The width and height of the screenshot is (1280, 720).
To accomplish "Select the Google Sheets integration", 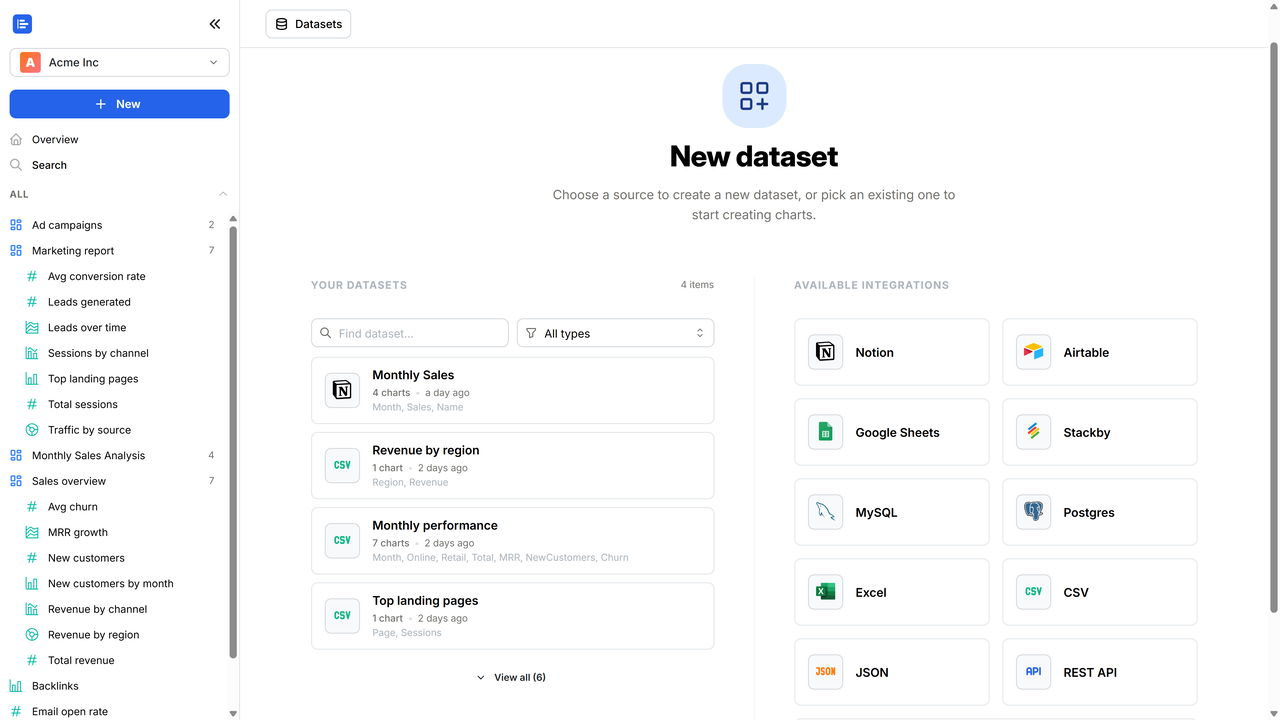I will (x=892, y=432).
